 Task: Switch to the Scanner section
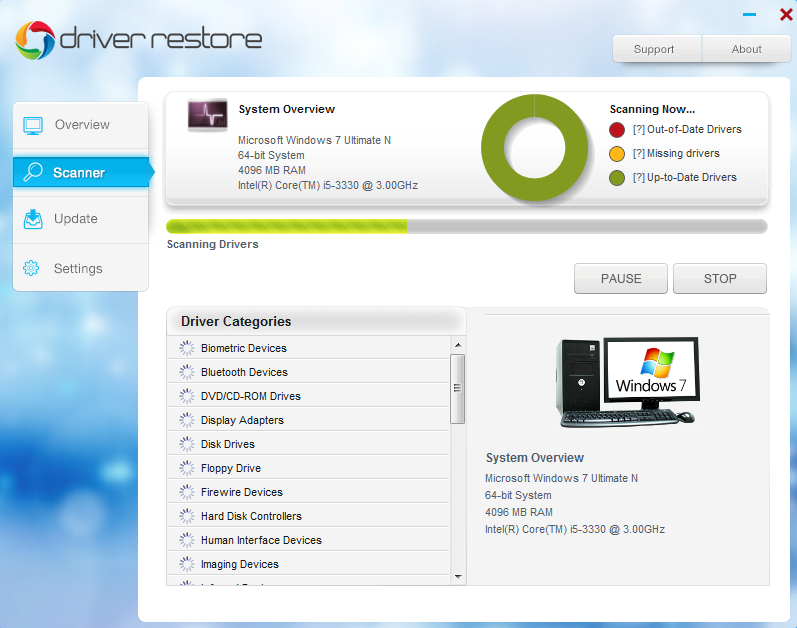81,172
